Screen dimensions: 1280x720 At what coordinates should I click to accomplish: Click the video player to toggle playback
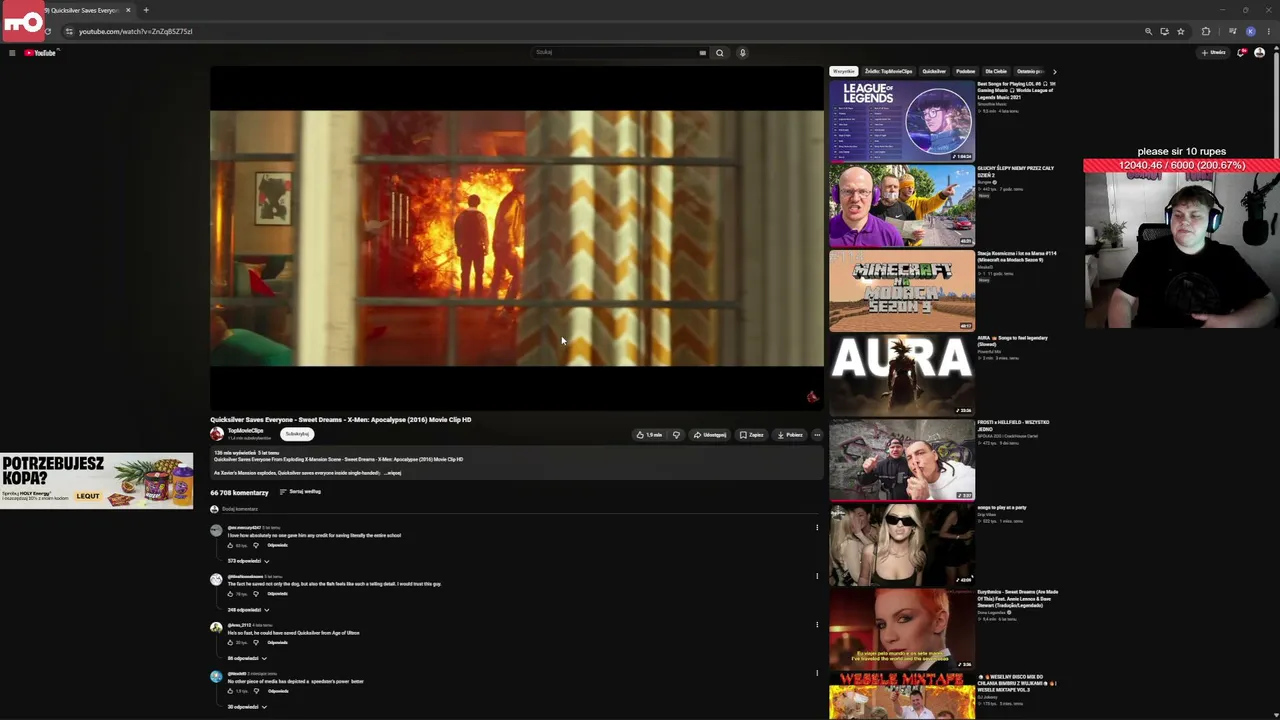click(517, 238)
